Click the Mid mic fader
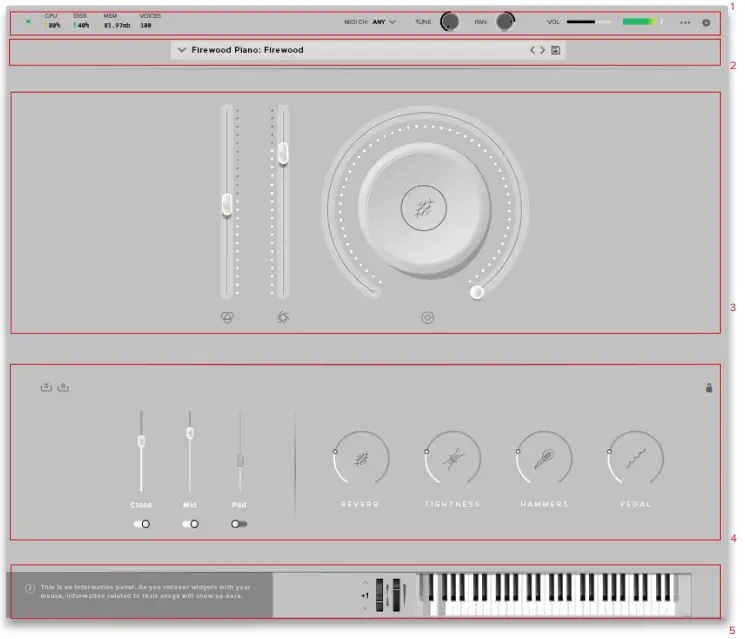This screenshot has width=745, height=639. 190,433
